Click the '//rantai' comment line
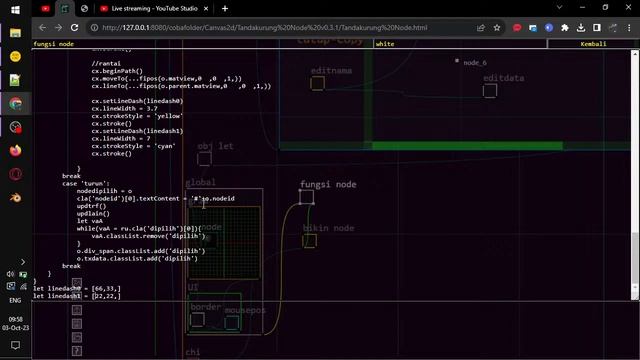Screen dimensions: 640x360 [106, 63]
